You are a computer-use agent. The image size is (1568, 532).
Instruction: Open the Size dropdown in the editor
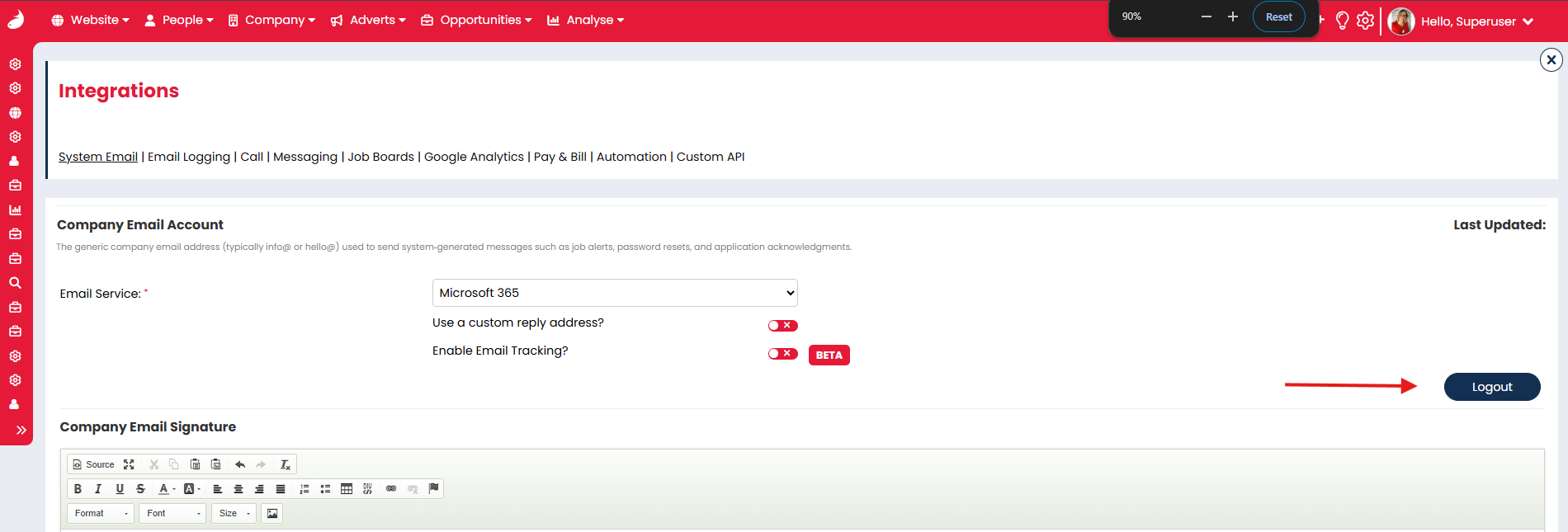234,513
